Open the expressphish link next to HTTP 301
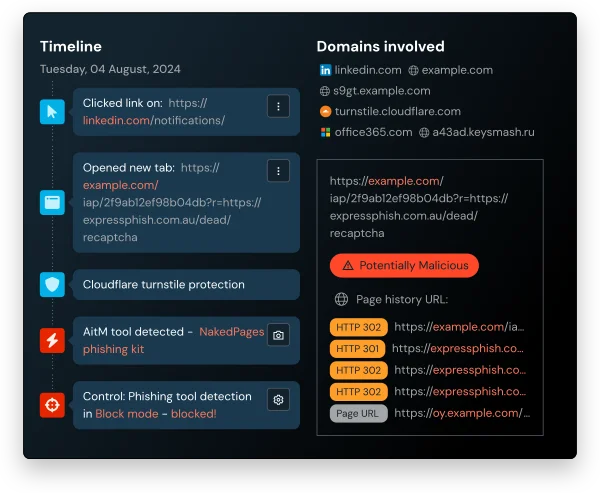This screenshot has height=493, width=600. [x=458, y=348]
